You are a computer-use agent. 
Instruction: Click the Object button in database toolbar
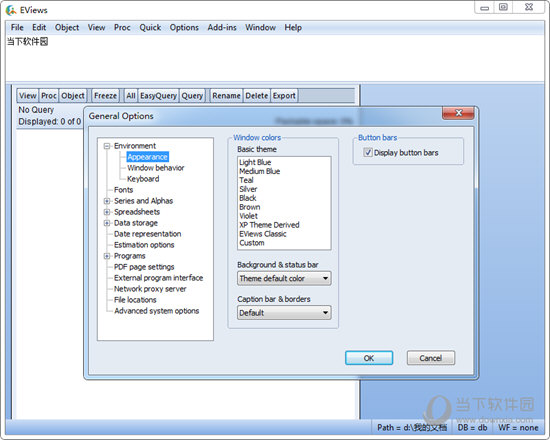73,95
